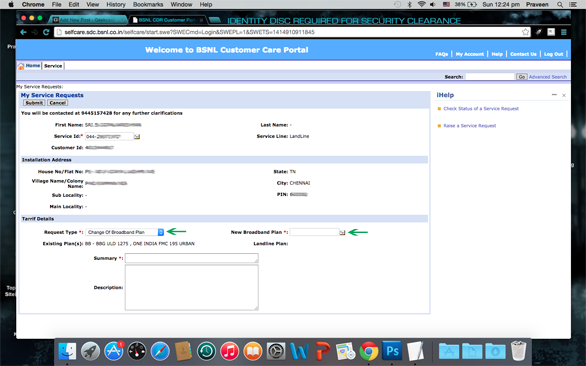Open Safari from the dock
586x366 pixels.
[x=160, y=351]
